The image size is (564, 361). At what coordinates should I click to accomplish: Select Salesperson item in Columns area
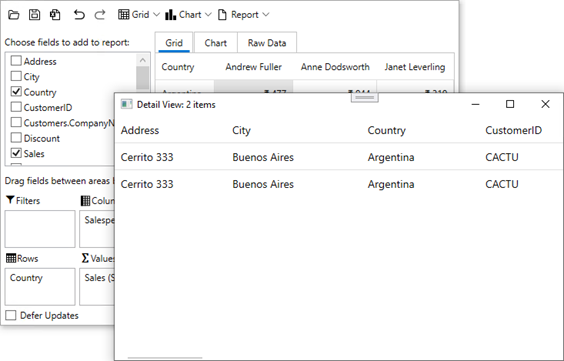99,220
